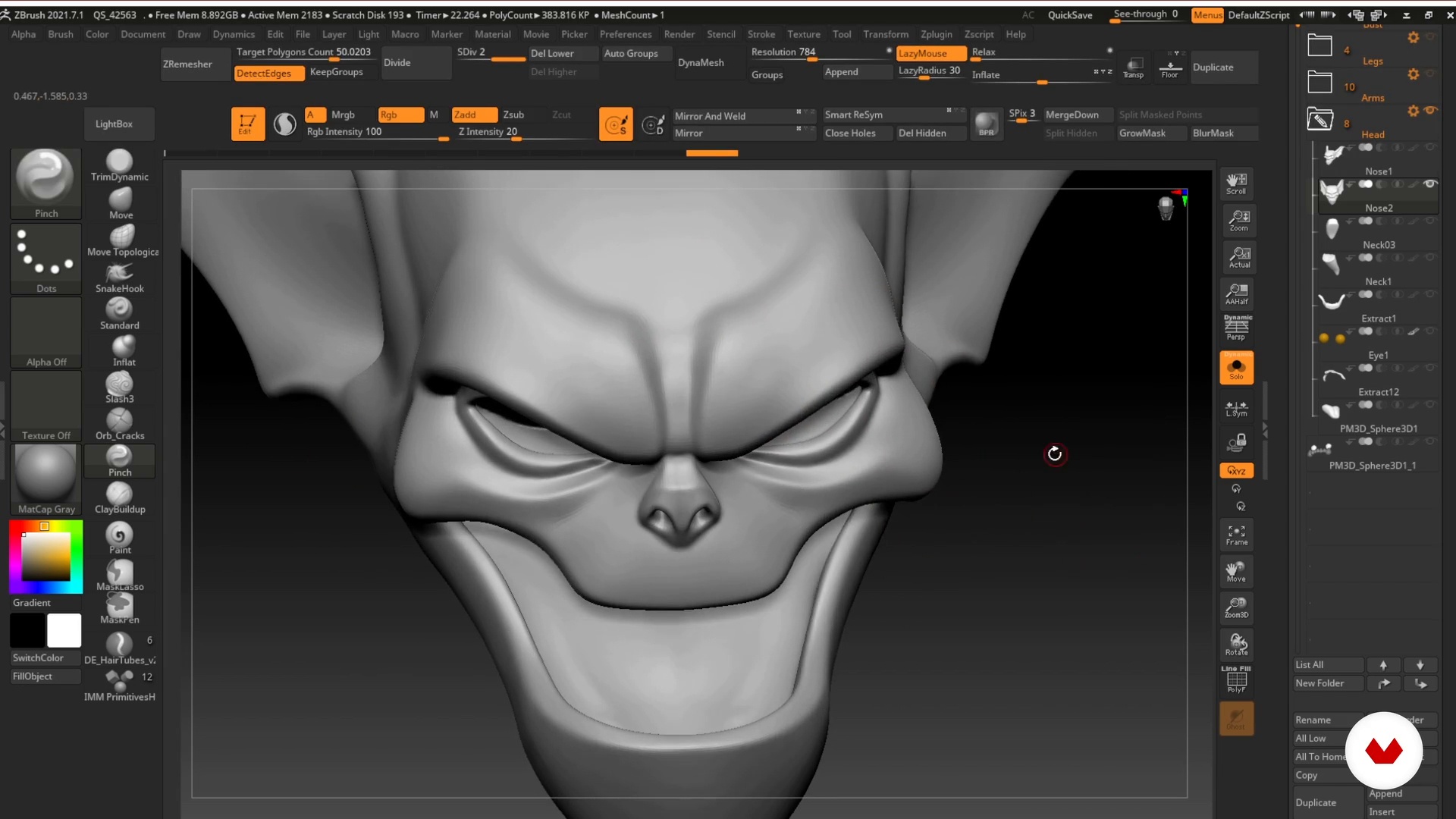Open the Brush menu
This screenshot has height=819, width=1456.
tap(61, 34)
